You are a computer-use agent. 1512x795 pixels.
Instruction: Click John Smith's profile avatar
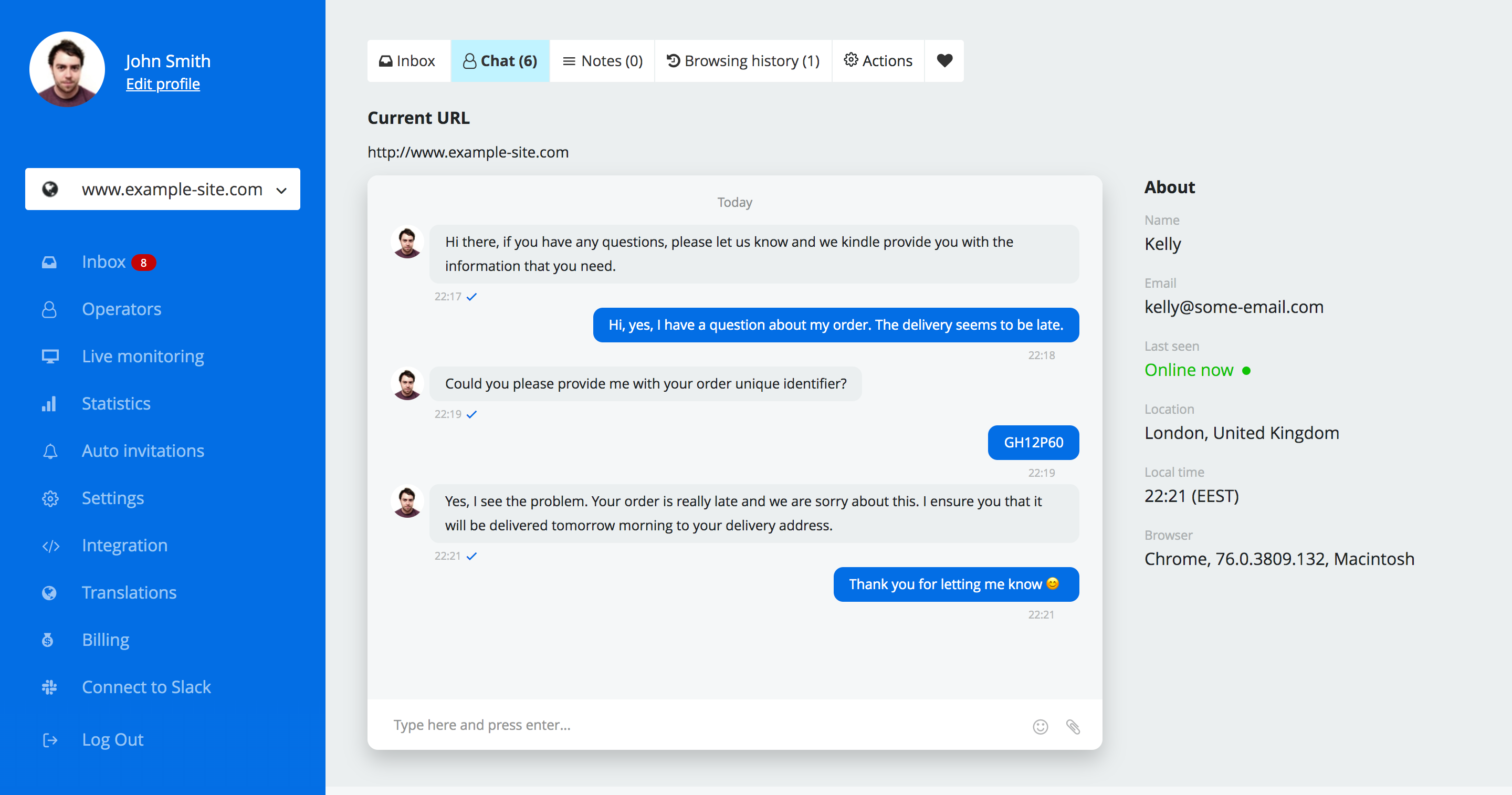click(67, 69)
